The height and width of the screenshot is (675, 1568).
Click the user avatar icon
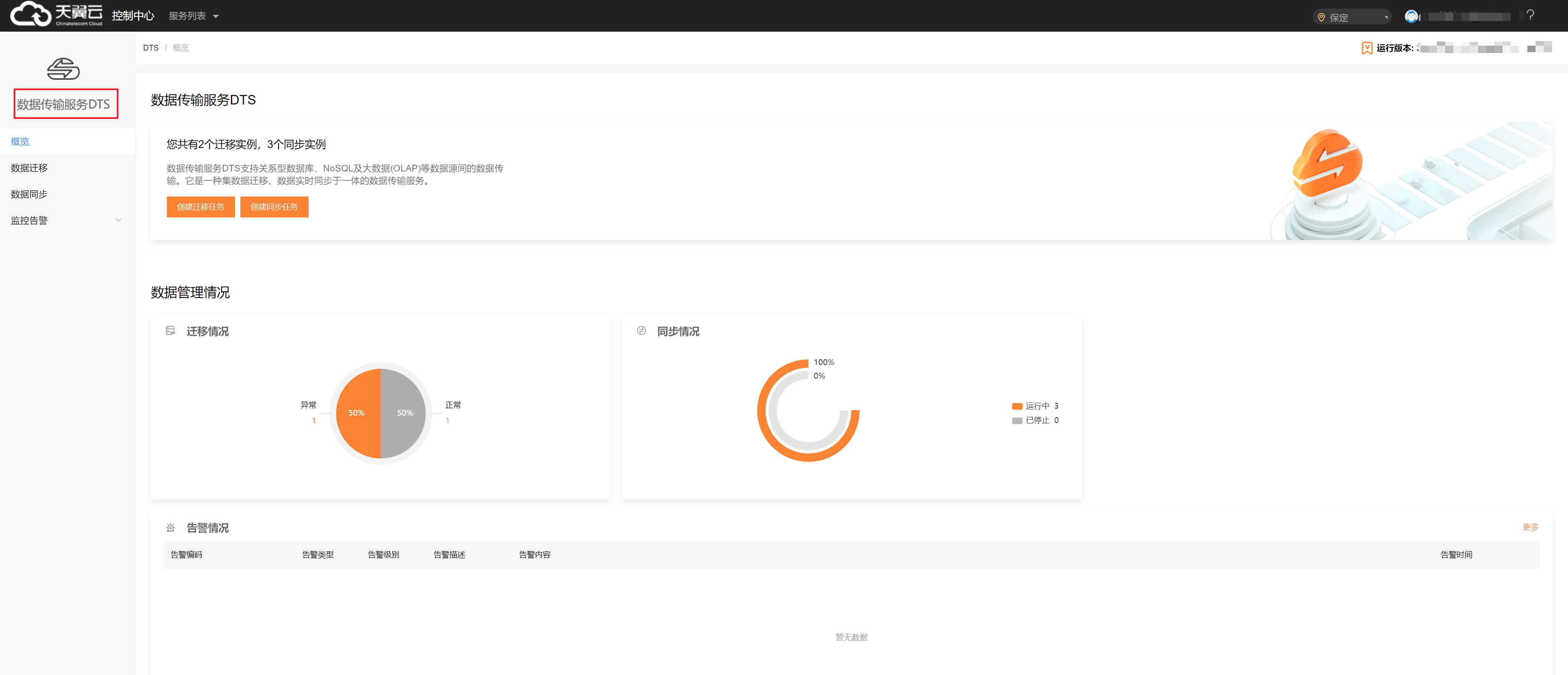(1411, 16)
